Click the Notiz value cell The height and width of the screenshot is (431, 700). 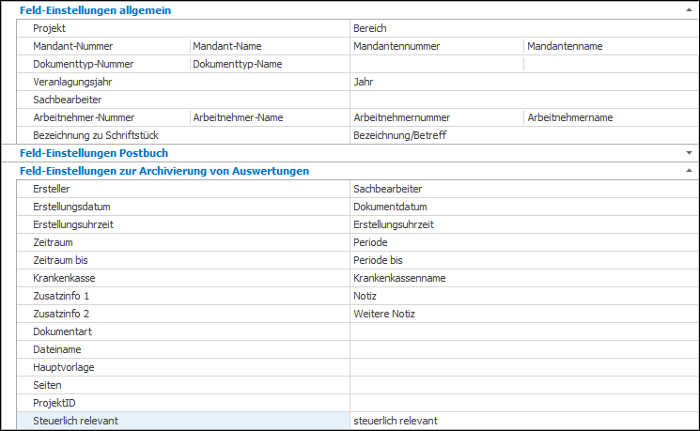524,296
